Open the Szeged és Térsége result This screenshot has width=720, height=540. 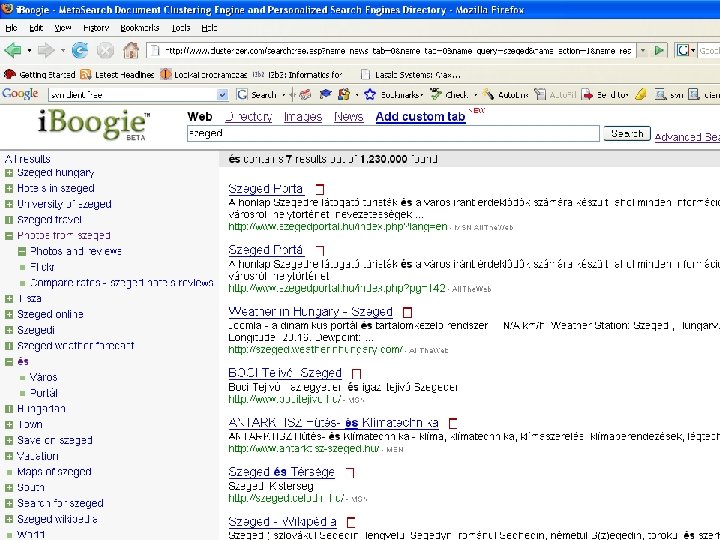[281, 472]
